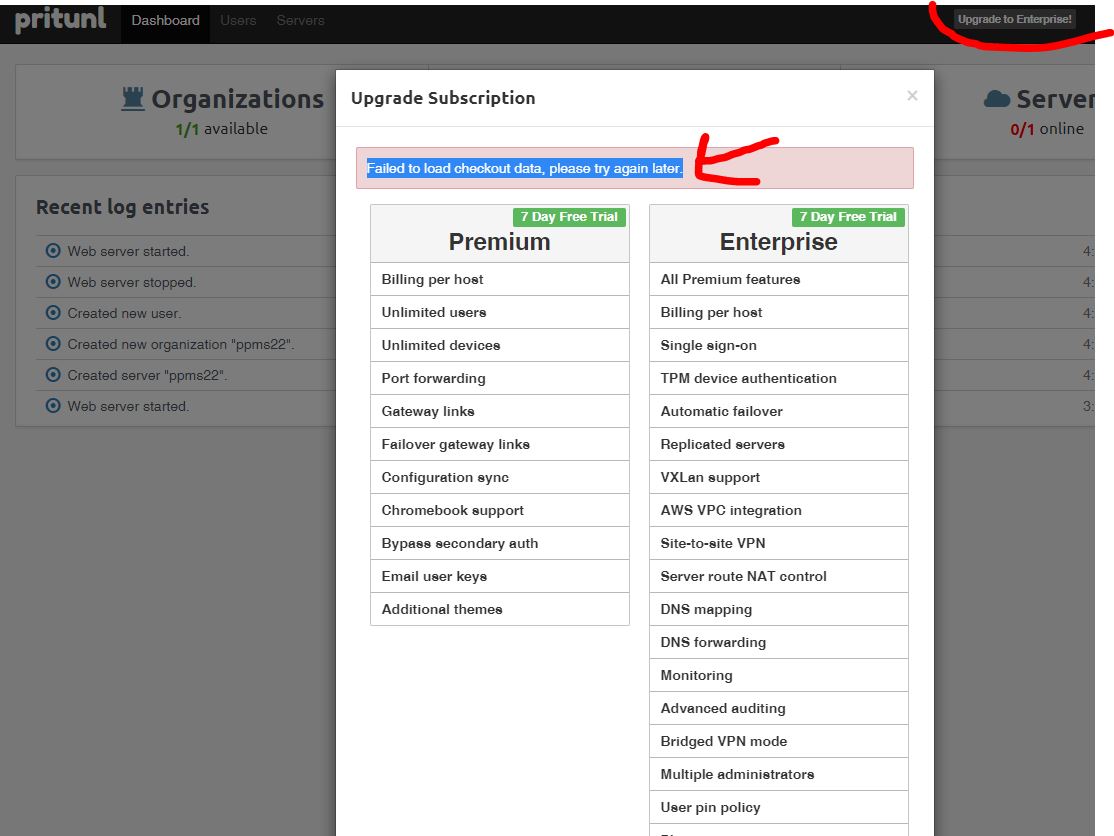The height and width of the screenshot is (836, 1114).
Task: Click "AWS VPC integration" feature row
Action: pos(779,511)
